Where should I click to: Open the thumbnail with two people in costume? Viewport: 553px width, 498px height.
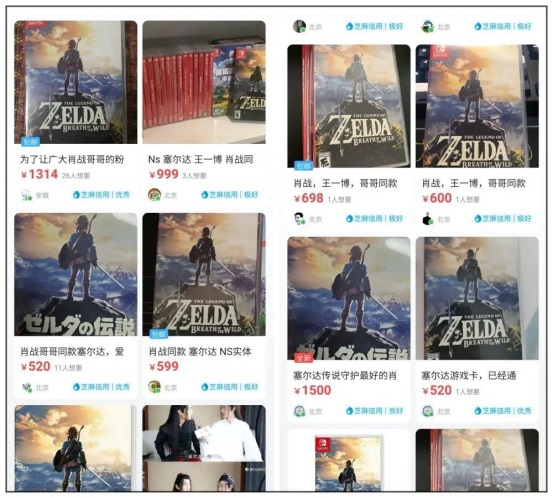point(204,448)
